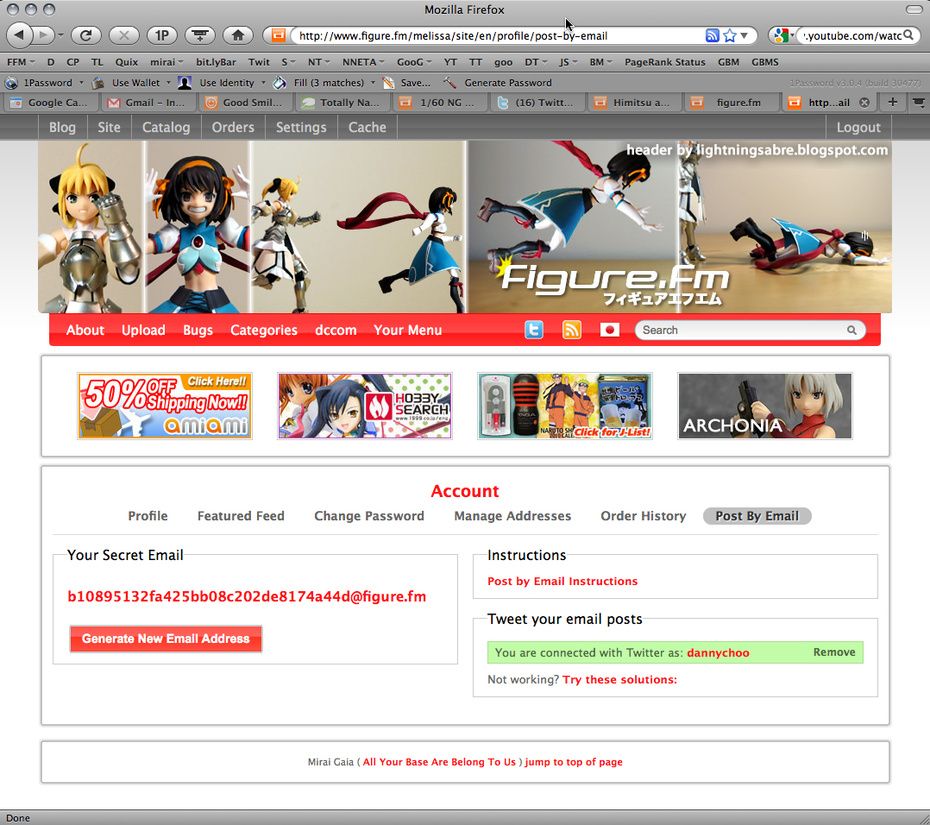Click About in the red navigation bar

(85, 330)
